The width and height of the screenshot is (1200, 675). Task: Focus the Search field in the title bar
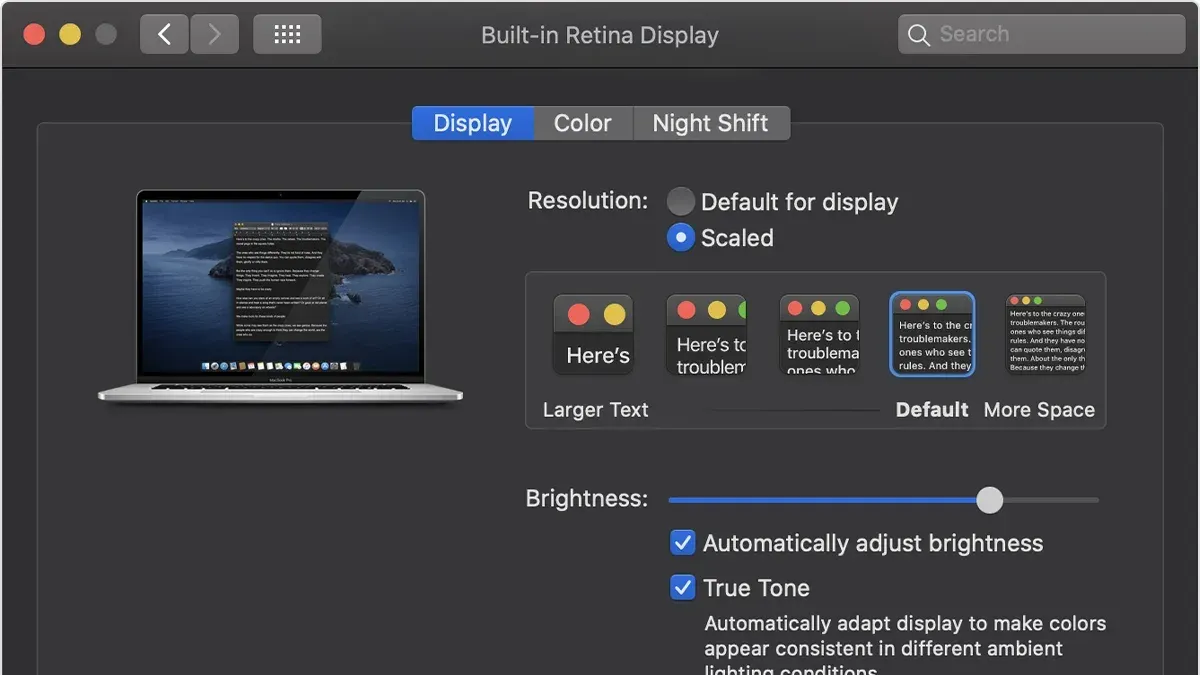[1041, 35]
